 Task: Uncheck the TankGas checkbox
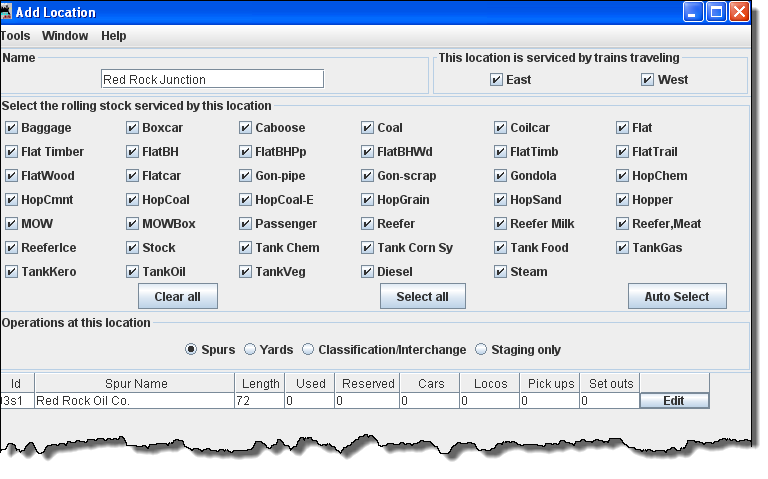coord(623,248)
